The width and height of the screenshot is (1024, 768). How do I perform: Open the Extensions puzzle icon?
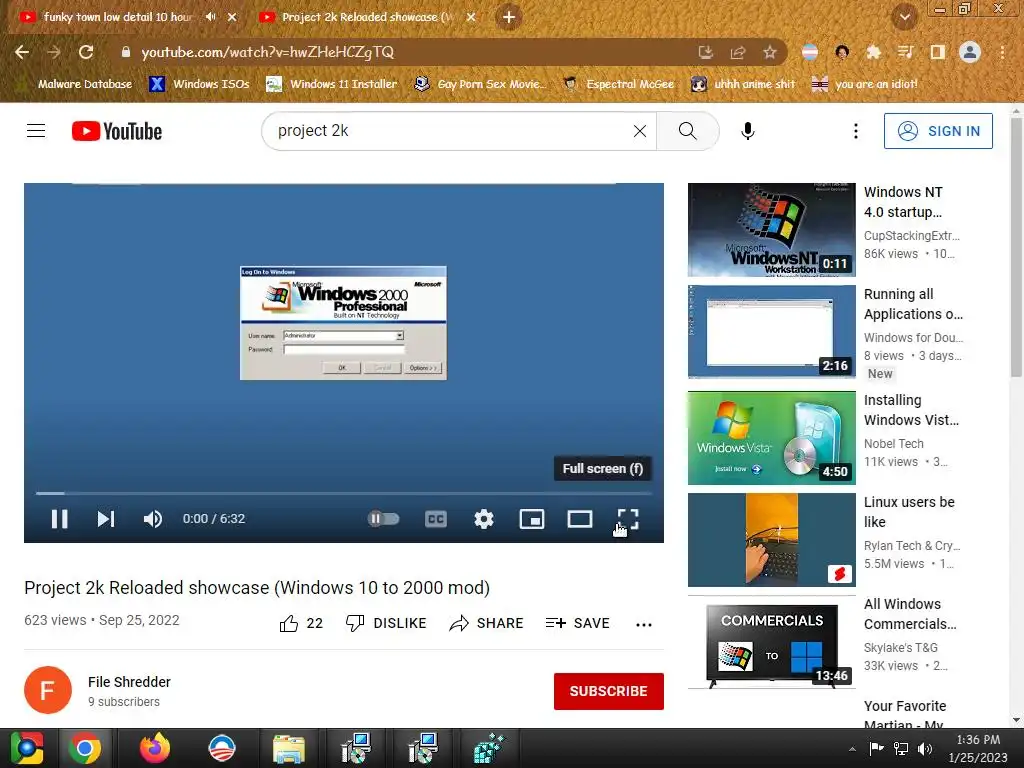[x=873, y=52]
